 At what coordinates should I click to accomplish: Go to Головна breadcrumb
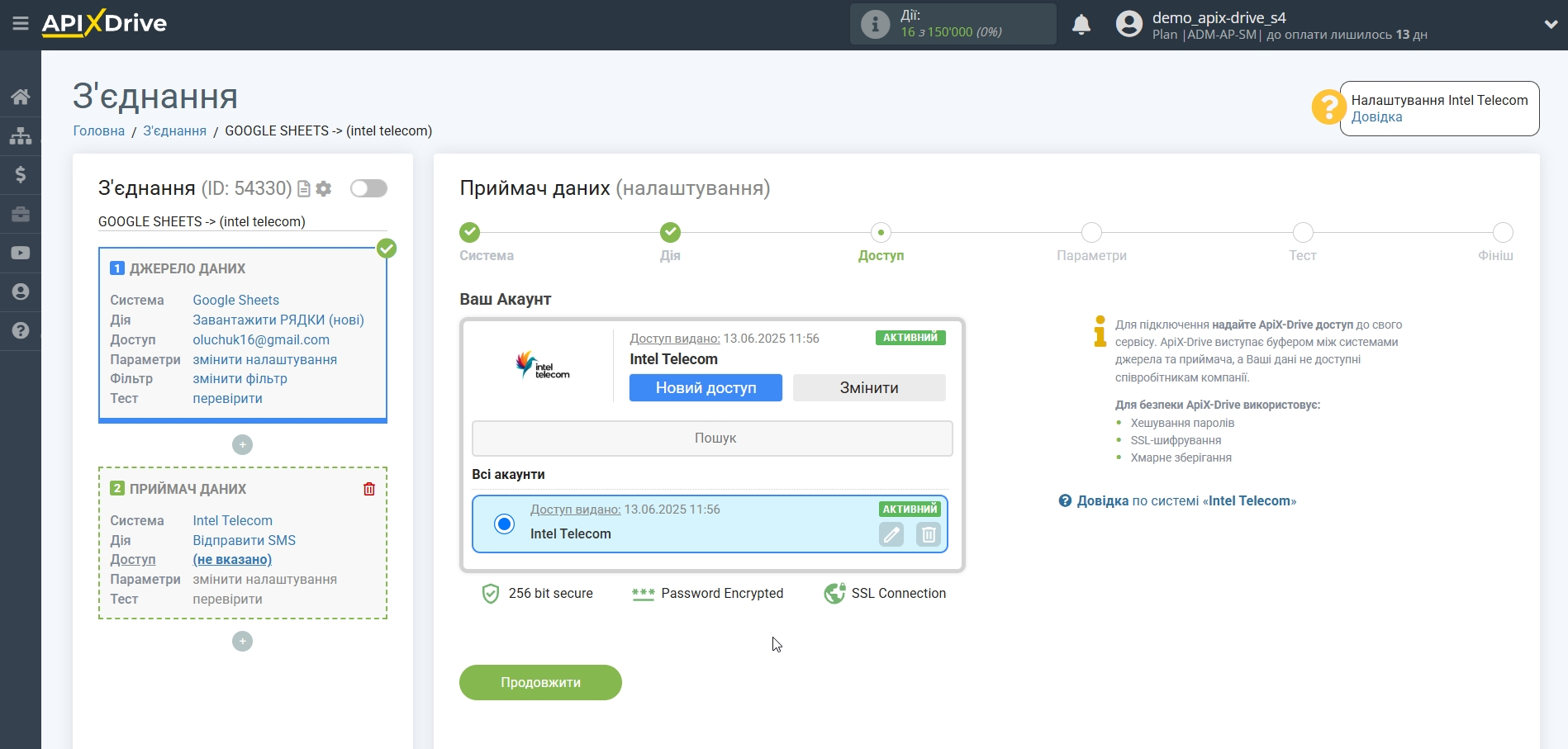[x=99, y=130]
